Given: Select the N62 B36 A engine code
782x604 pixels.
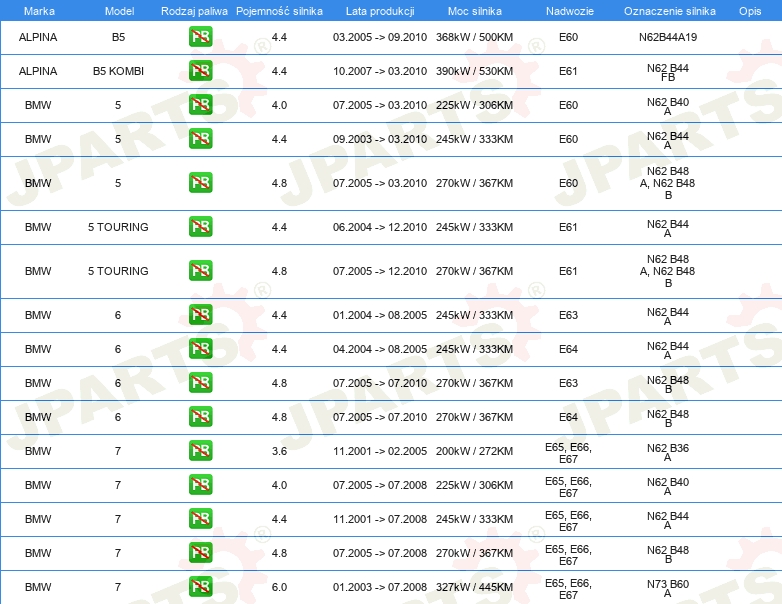Looking at the screenshot, I should coord(668,452).
